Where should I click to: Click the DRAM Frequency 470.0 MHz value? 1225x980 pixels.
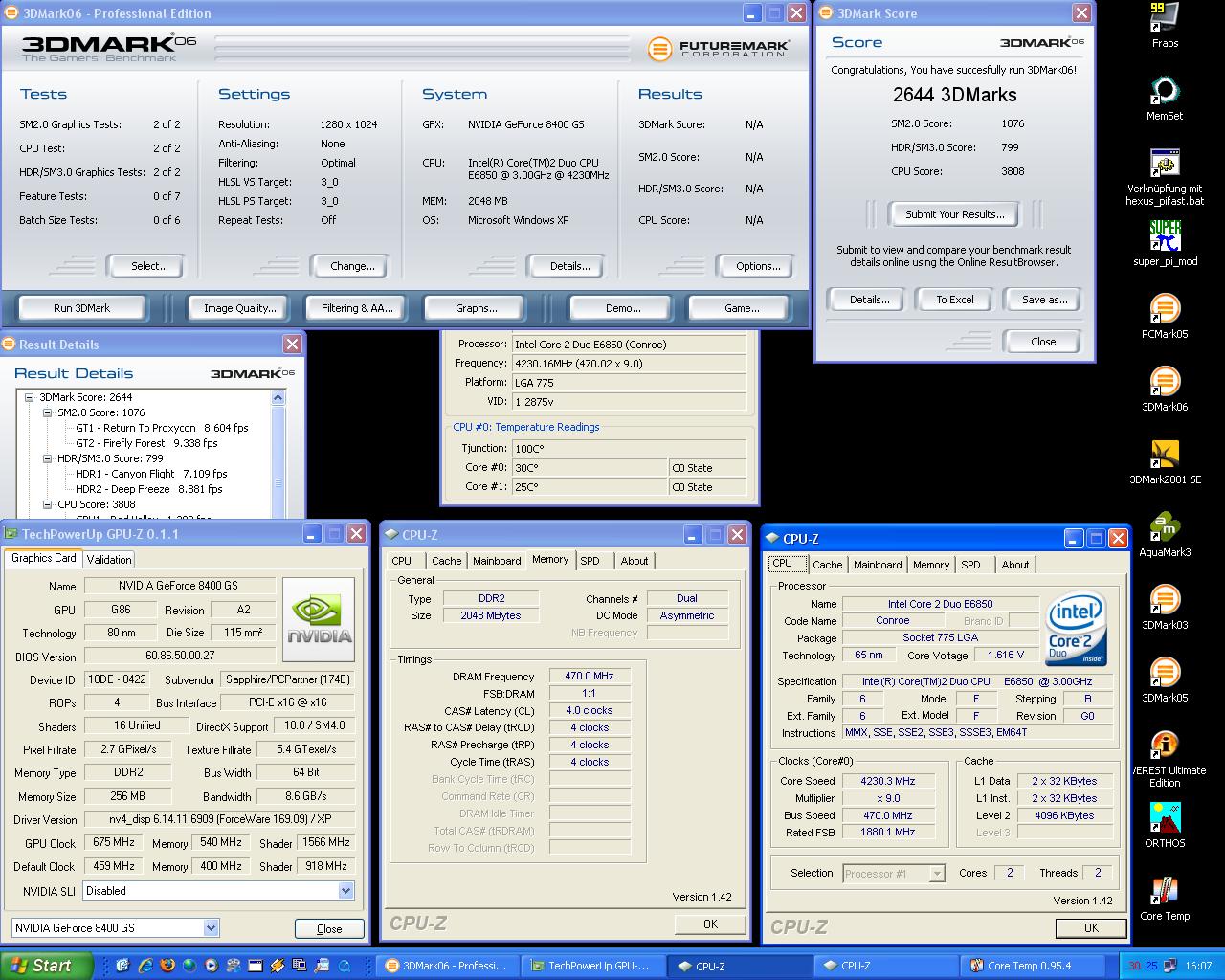[x=590, y=676]
